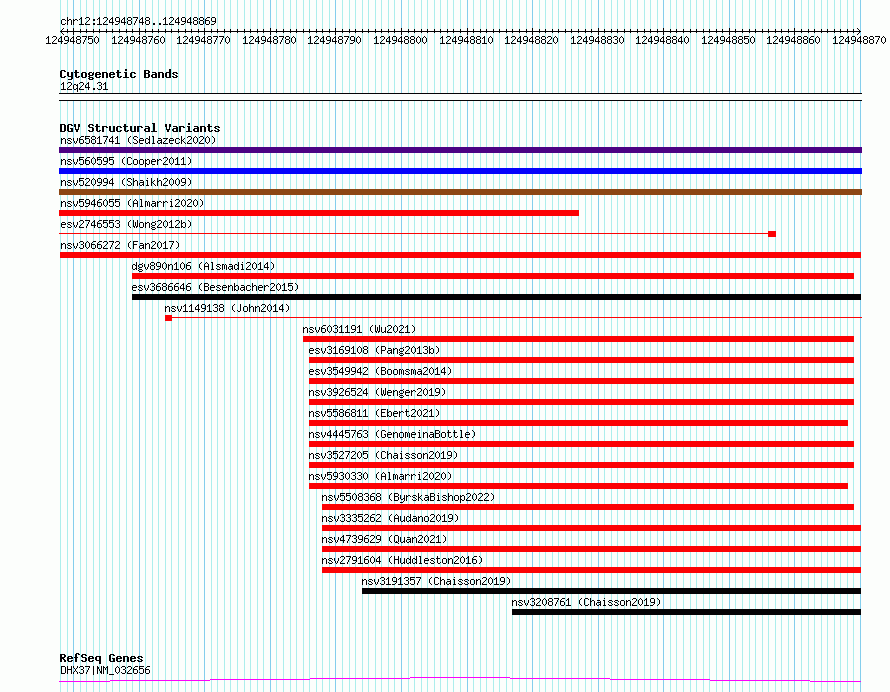Click the esv3549942 (Boomsma2014) label
Image resolution: width=890 pixels, height=692 pixels.
click(x=380, y=371)
